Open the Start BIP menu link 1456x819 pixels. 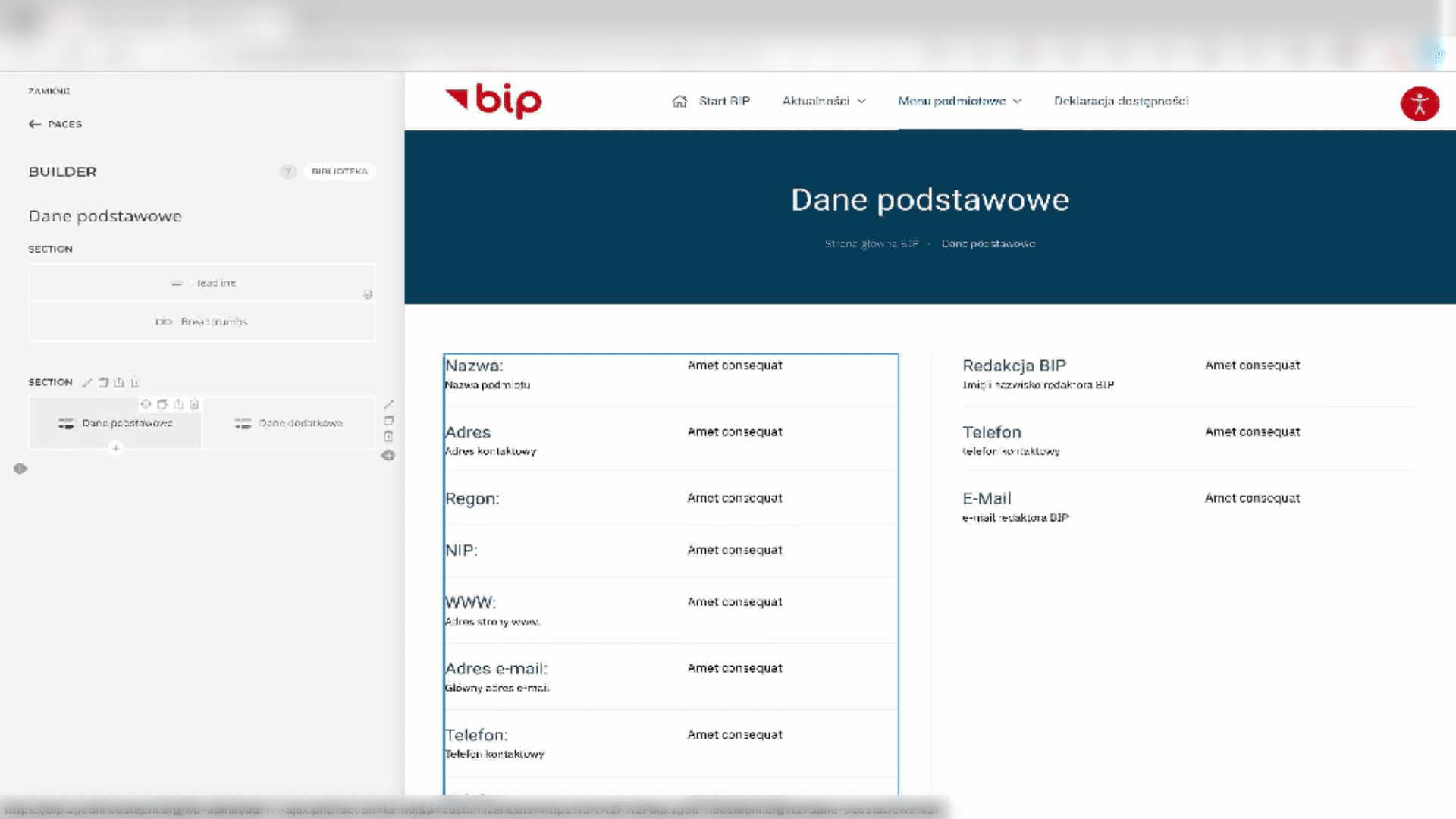click(x=724, y=101)
